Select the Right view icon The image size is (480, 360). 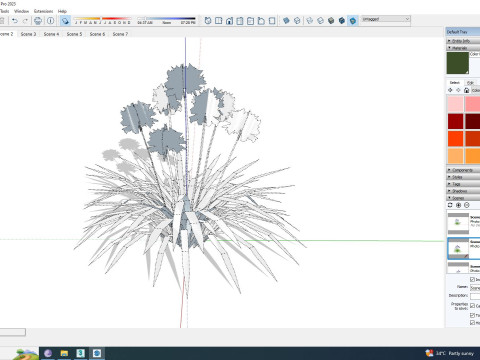point(240,21)
